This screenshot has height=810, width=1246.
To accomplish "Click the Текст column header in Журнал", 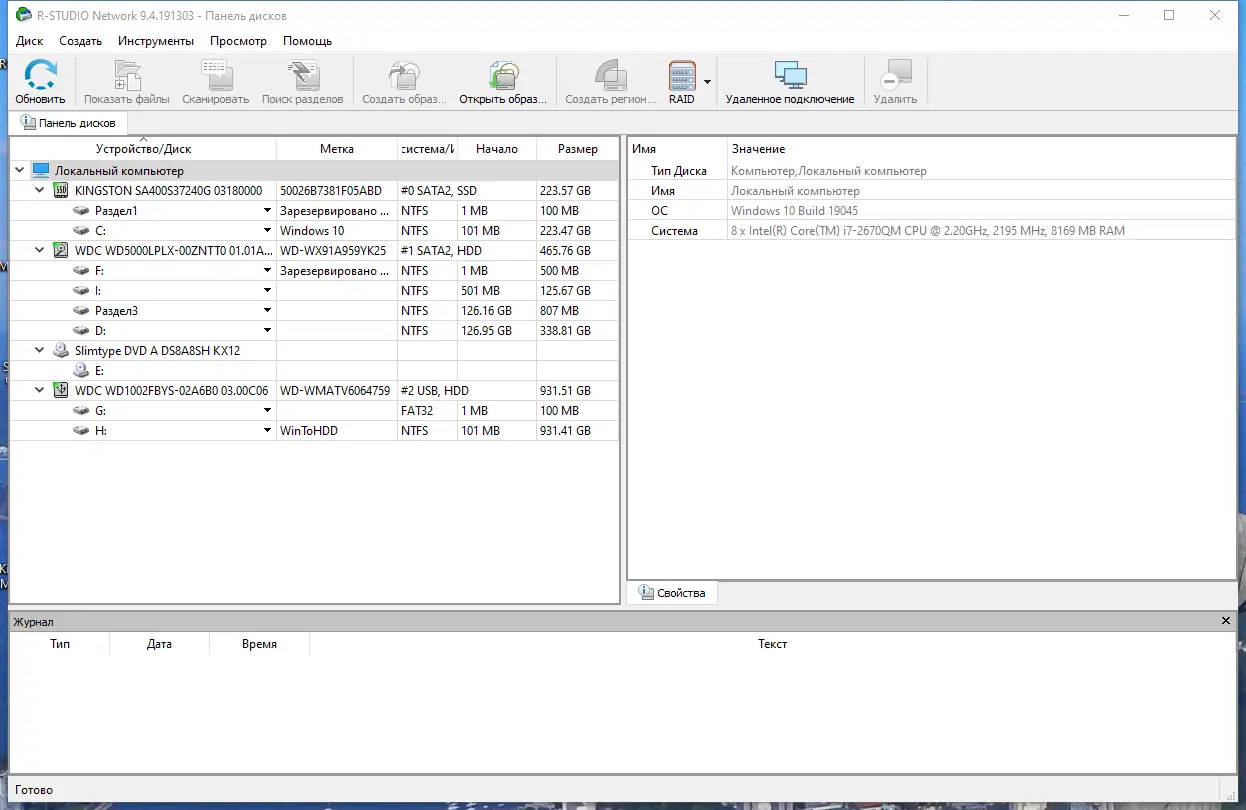I will click(x=772, y=643).
